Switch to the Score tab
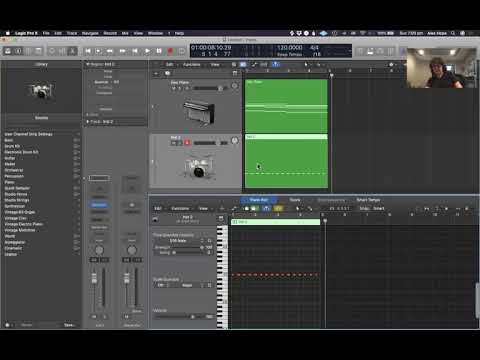This screenshot has width=480, height=360. [295, 200]
